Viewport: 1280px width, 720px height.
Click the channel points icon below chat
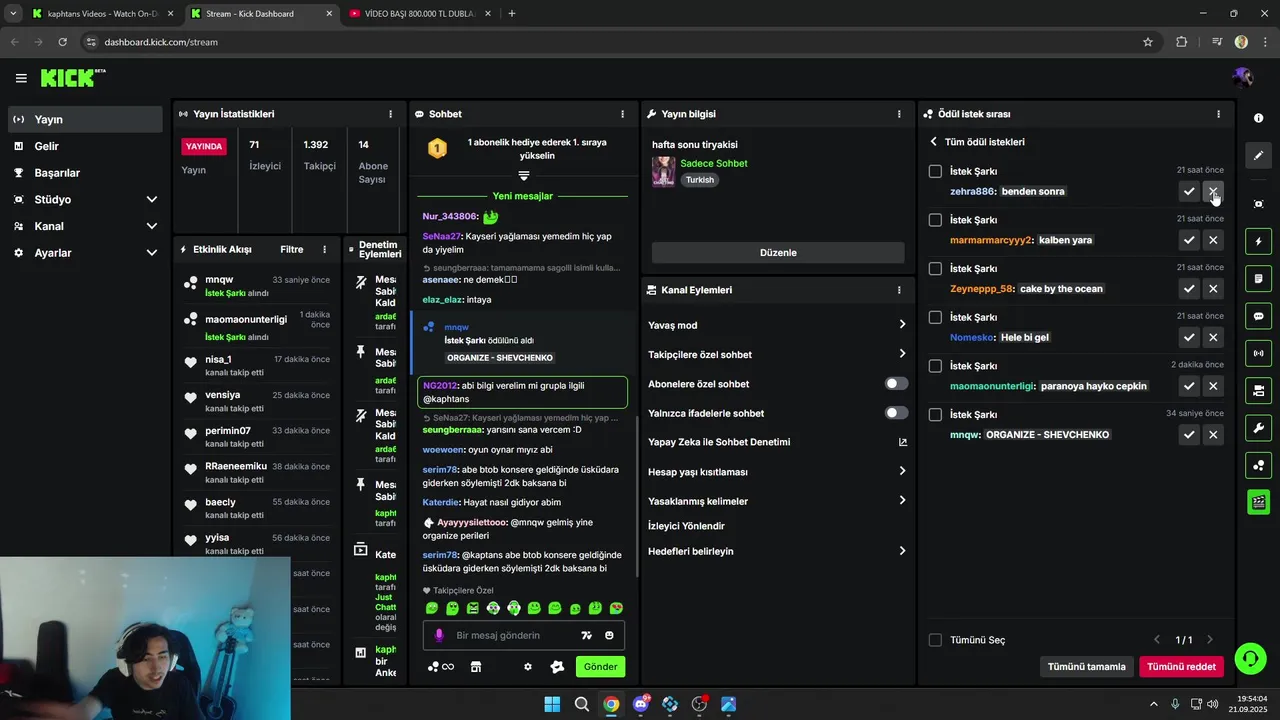coord(440,667)
